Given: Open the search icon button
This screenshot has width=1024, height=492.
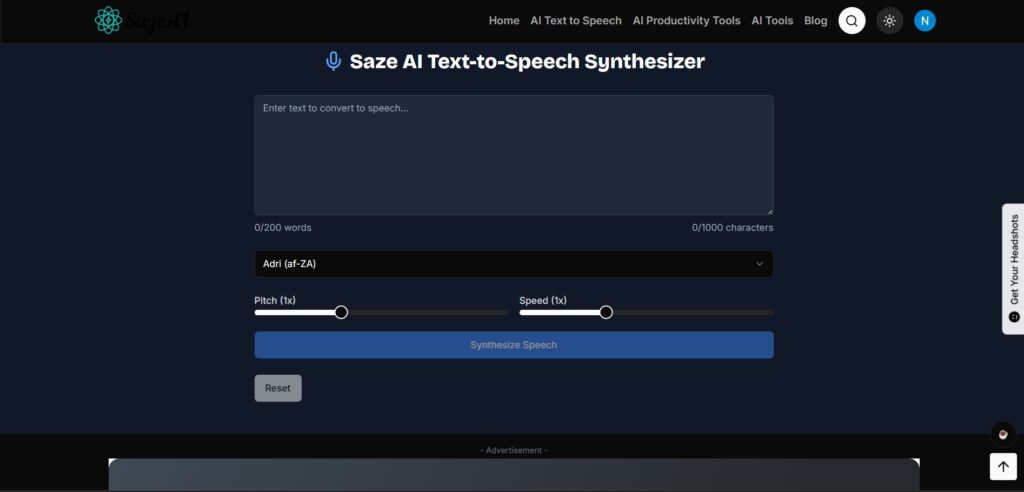Looking at the screenshot, I should [x=852, y=20].
